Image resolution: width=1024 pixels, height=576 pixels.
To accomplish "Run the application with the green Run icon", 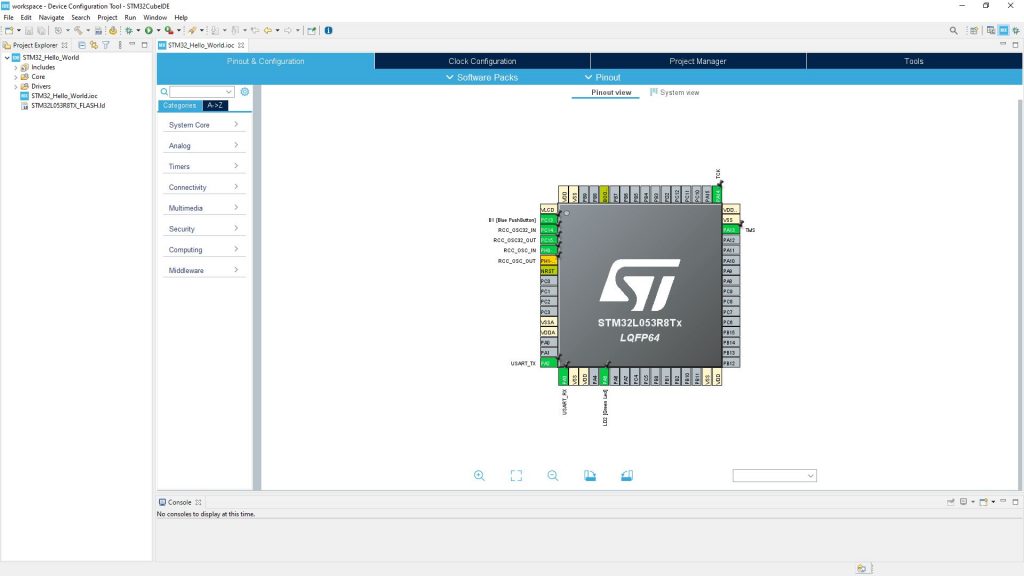I will point(149,30).
